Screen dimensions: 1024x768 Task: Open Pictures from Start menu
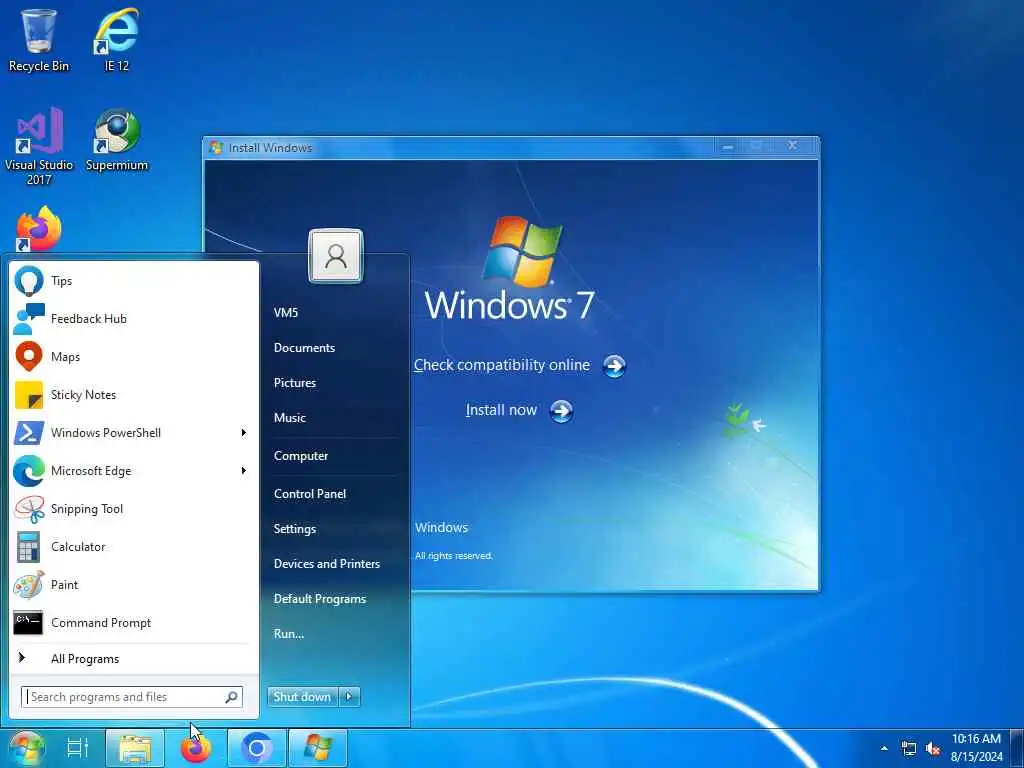pos(295,383)
